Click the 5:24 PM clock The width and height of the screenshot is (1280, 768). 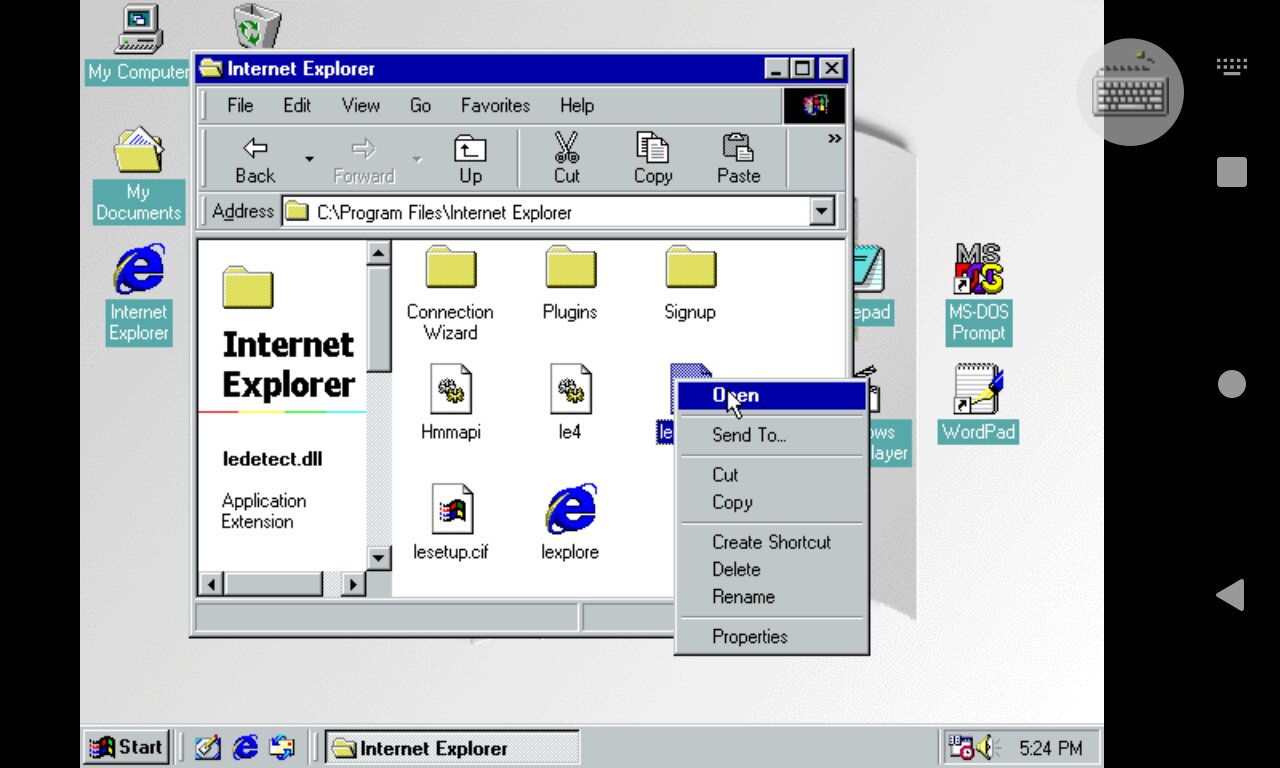click(x=1050, y=748)
